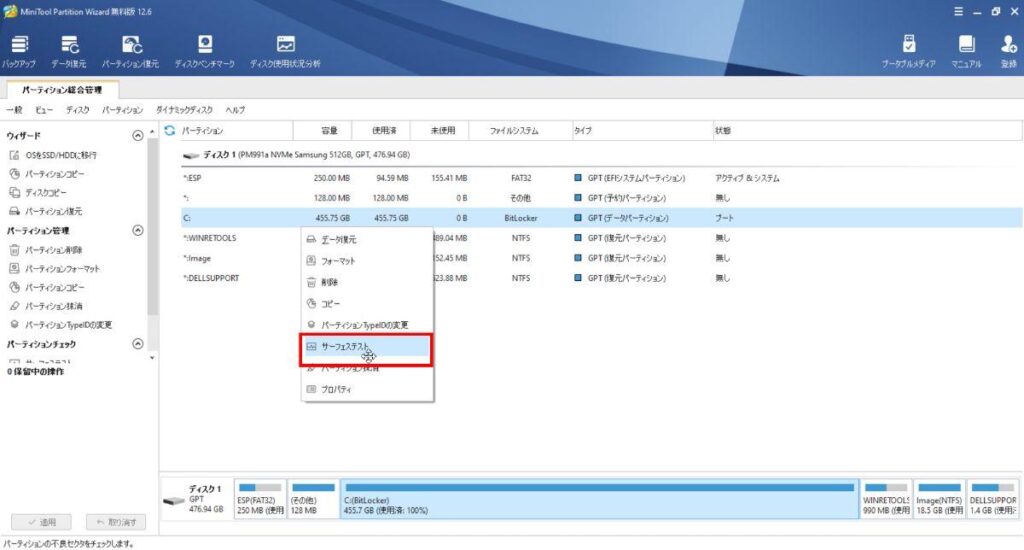Start パーティションコピー wizard in ウィザード section
Screen dimensions: 1024x550
point(47,174)
